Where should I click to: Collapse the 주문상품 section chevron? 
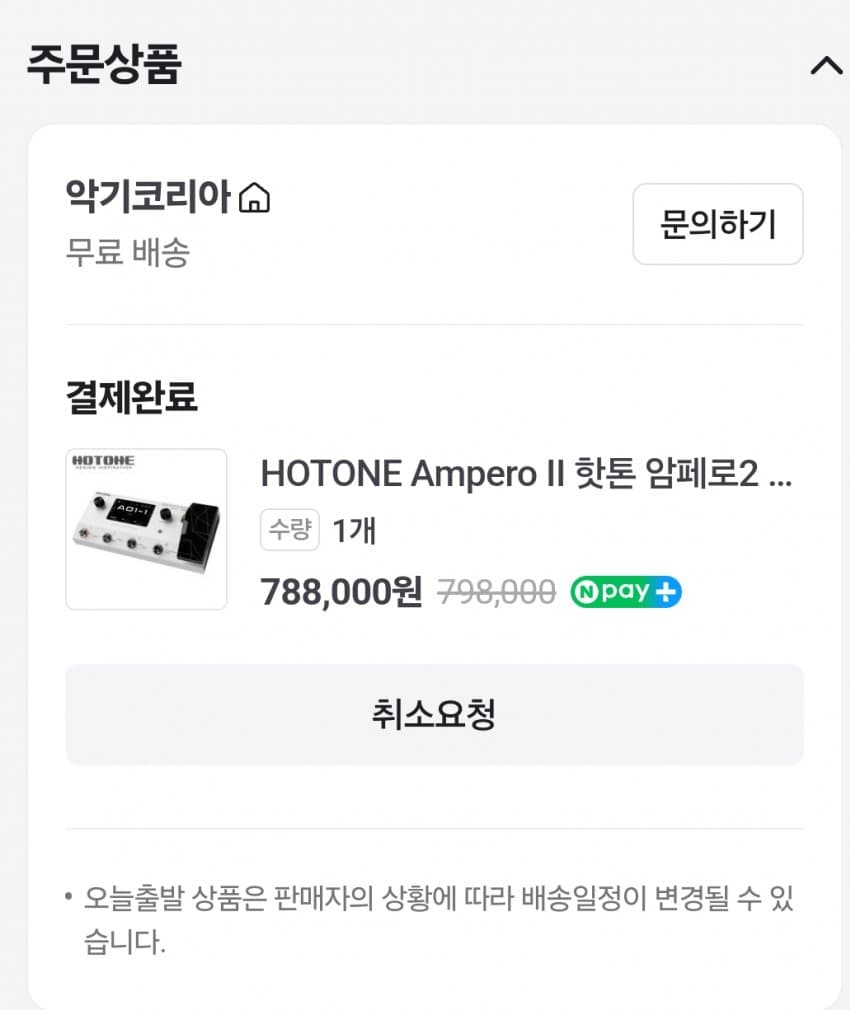coord(826,66)
